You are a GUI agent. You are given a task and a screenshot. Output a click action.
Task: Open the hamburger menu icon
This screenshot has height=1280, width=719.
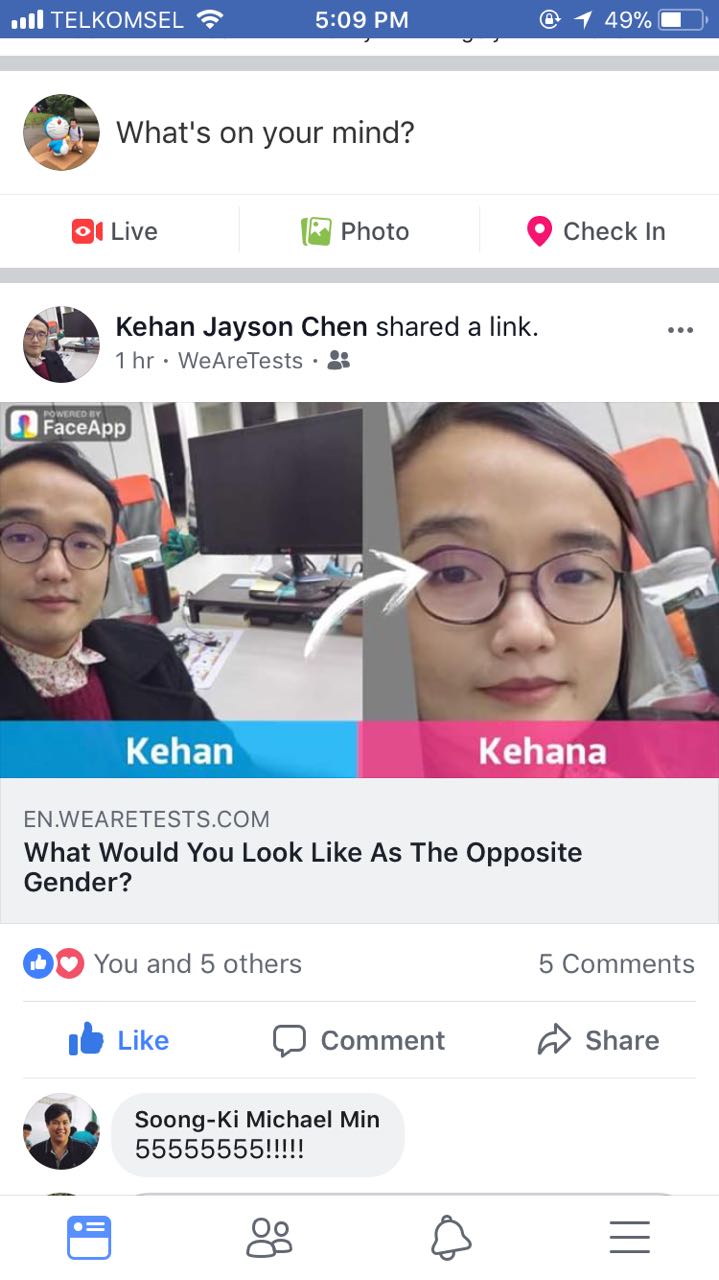coord(629,1238)
